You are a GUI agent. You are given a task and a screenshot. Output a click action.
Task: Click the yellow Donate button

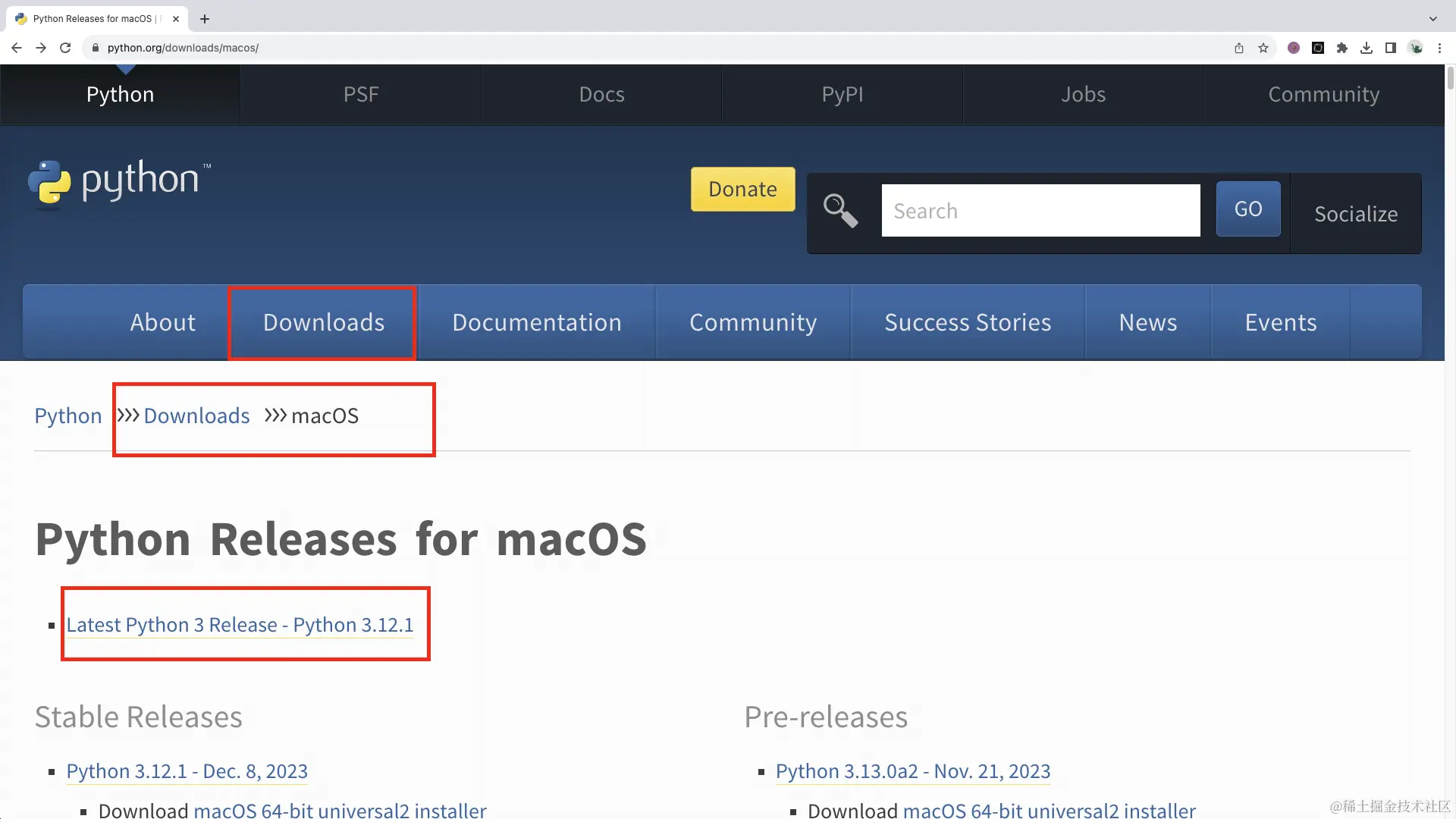742,189
